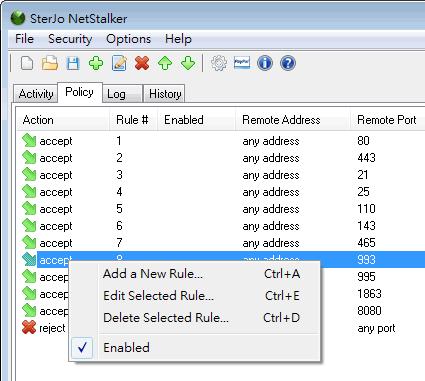Viewport: 425px width, 381px height.
Task: Move the rule up with green up arrow
Action: [x=165, y=63]
